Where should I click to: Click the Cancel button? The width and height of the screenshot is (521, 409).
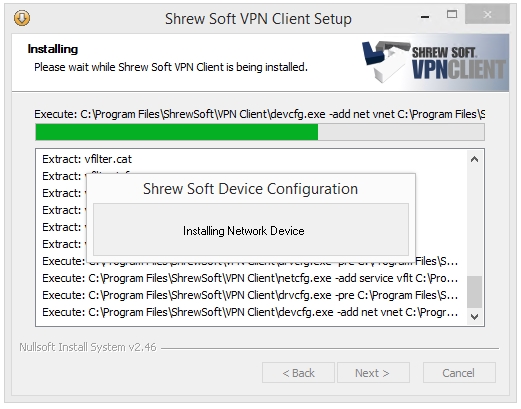459,373
